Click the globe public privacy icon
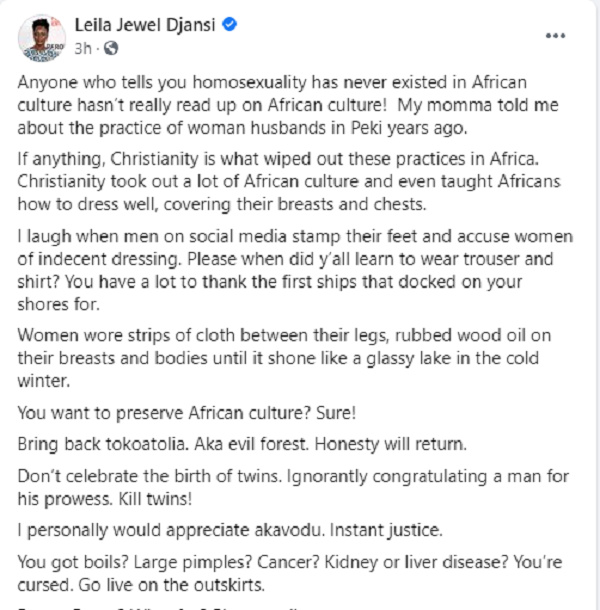The height and width of the screenshot is (610, 600). click(110, 47)
